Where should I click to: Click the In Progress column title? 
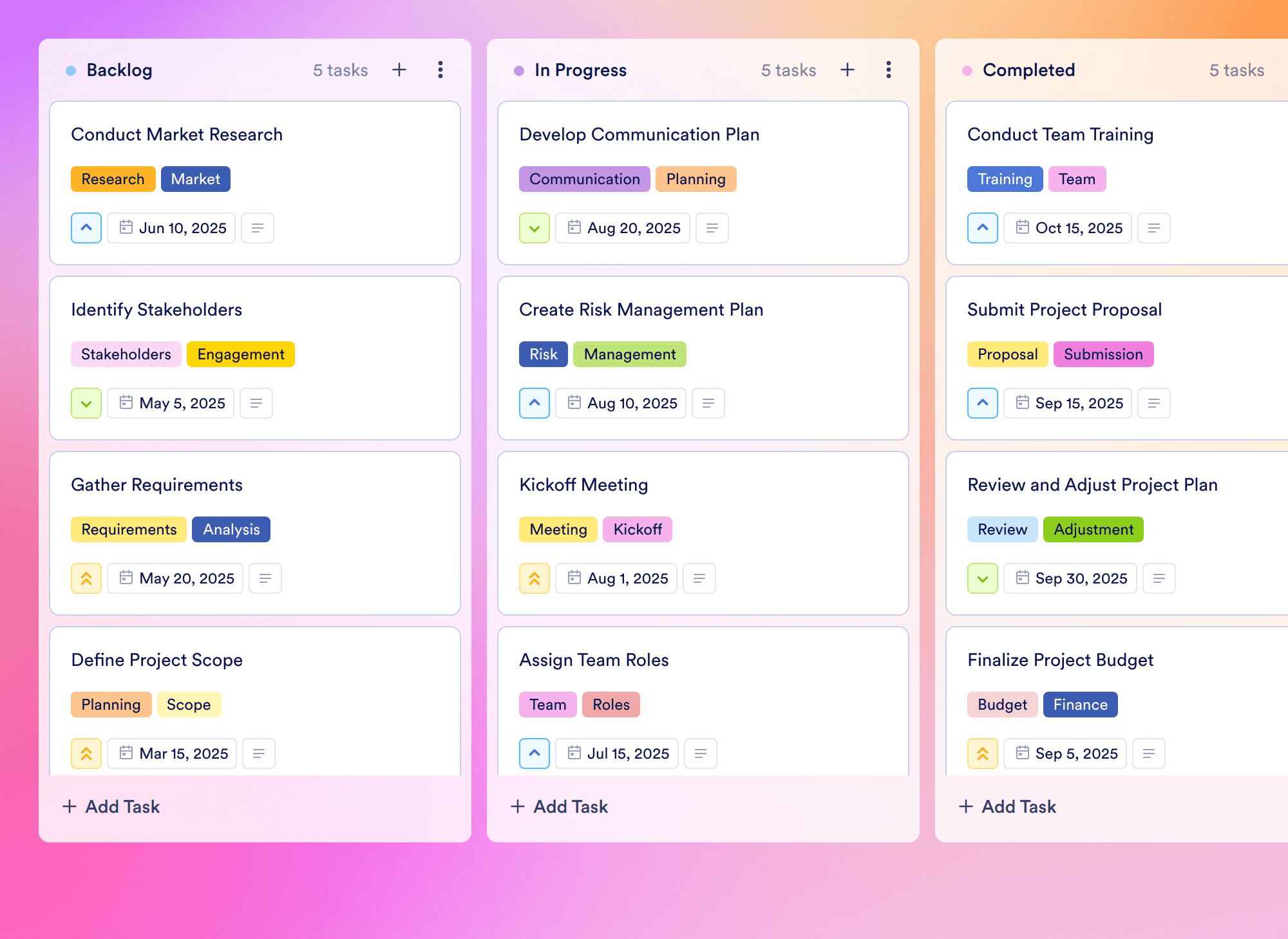click(x=581, y=70)
